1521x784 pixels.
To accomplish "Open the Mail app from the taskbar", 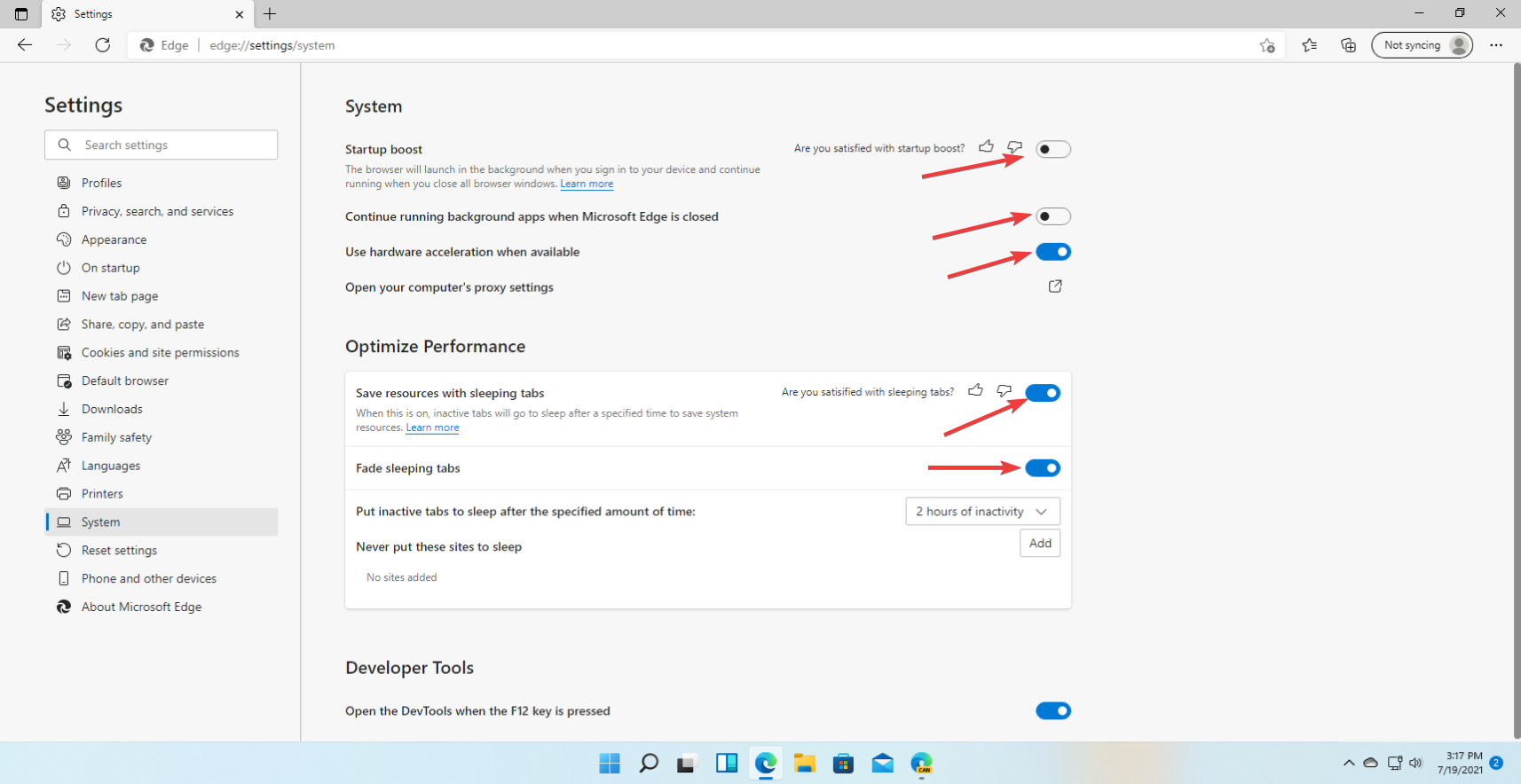I will pyautogui.click(x=882, y=763).
